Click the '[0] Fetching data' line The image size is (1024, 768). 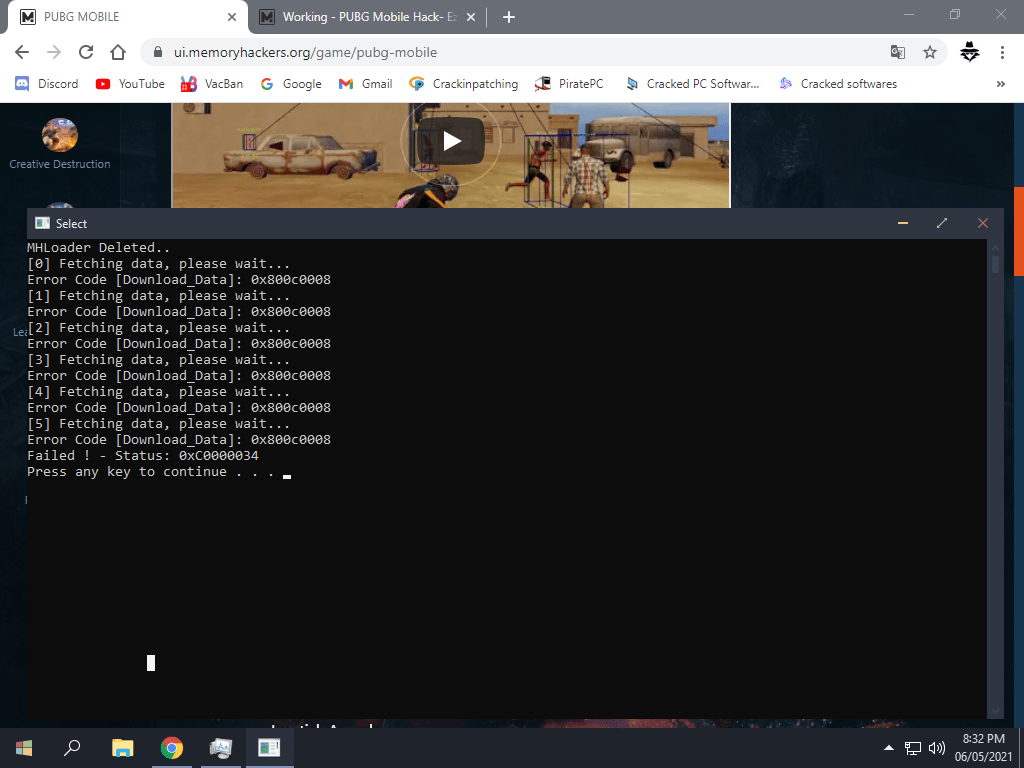click(x=158, y=264)
